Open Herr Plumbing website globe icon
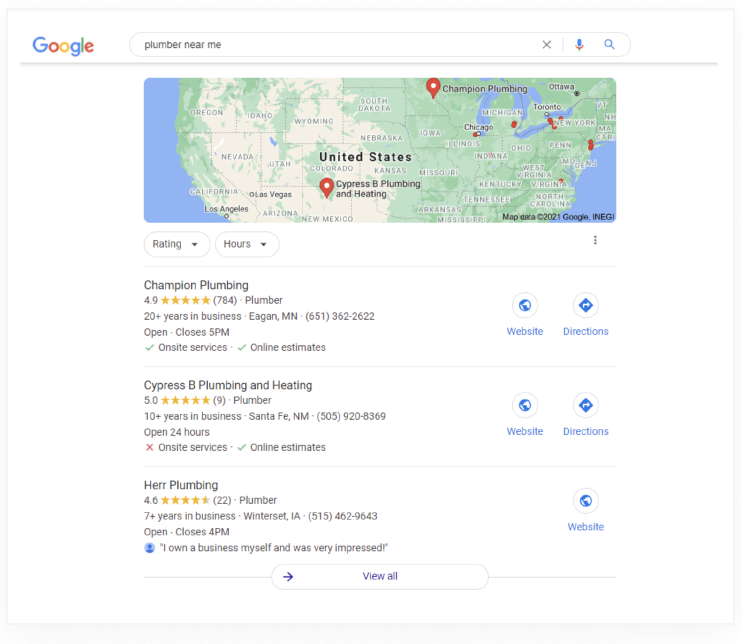The height and width of the screenshot is (644, 742). click(x=585, y=501)
